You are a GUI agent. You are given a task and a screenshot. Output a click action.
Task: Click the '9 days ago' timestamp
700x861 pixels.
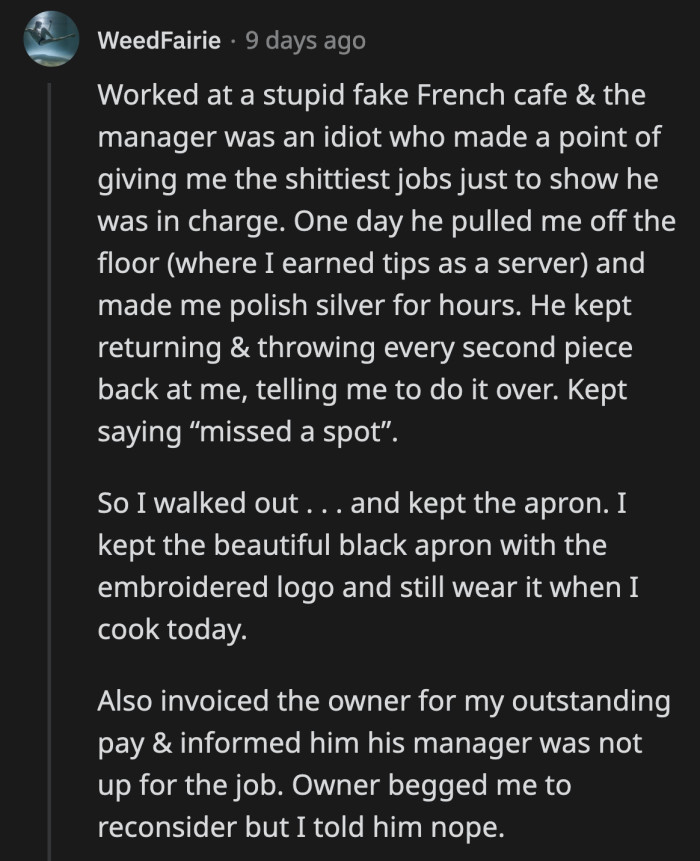click(x=304, y=41)
